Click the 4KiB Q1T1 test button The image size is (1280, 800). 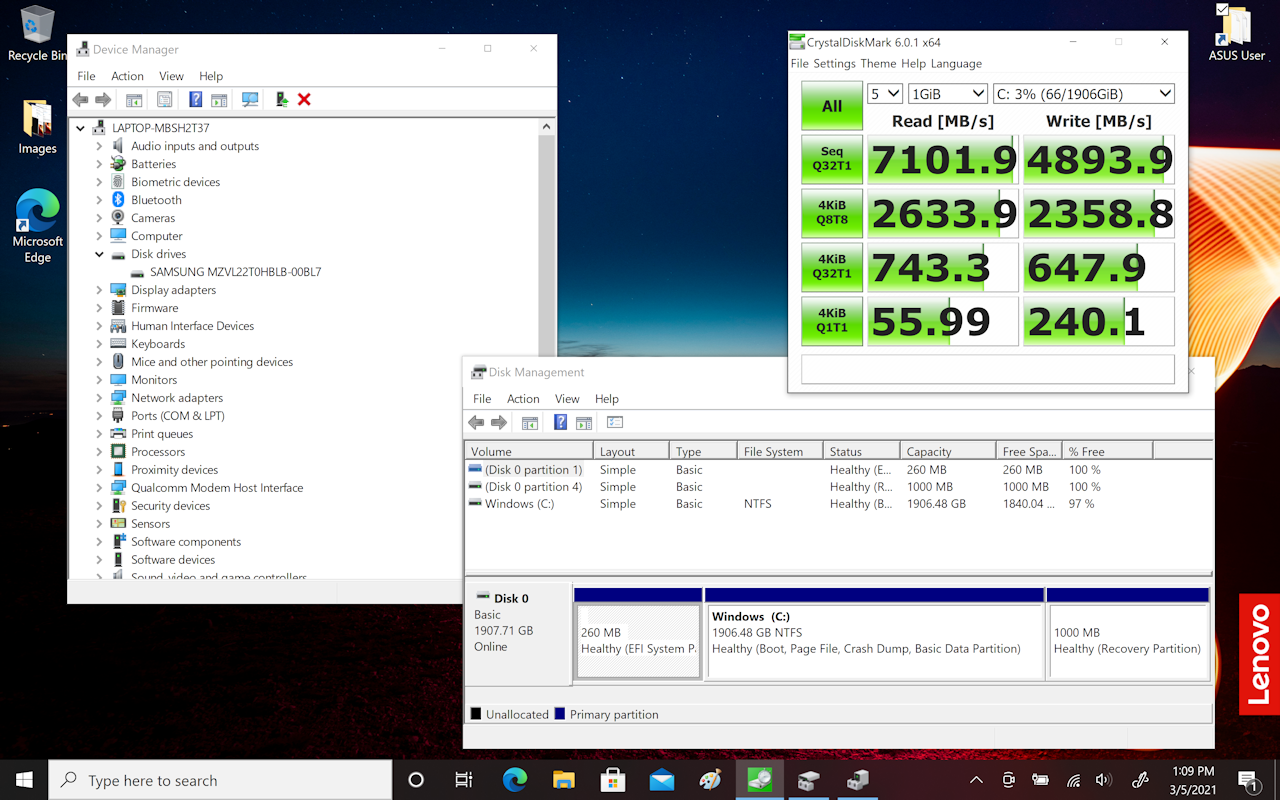(x=832, y=321)
